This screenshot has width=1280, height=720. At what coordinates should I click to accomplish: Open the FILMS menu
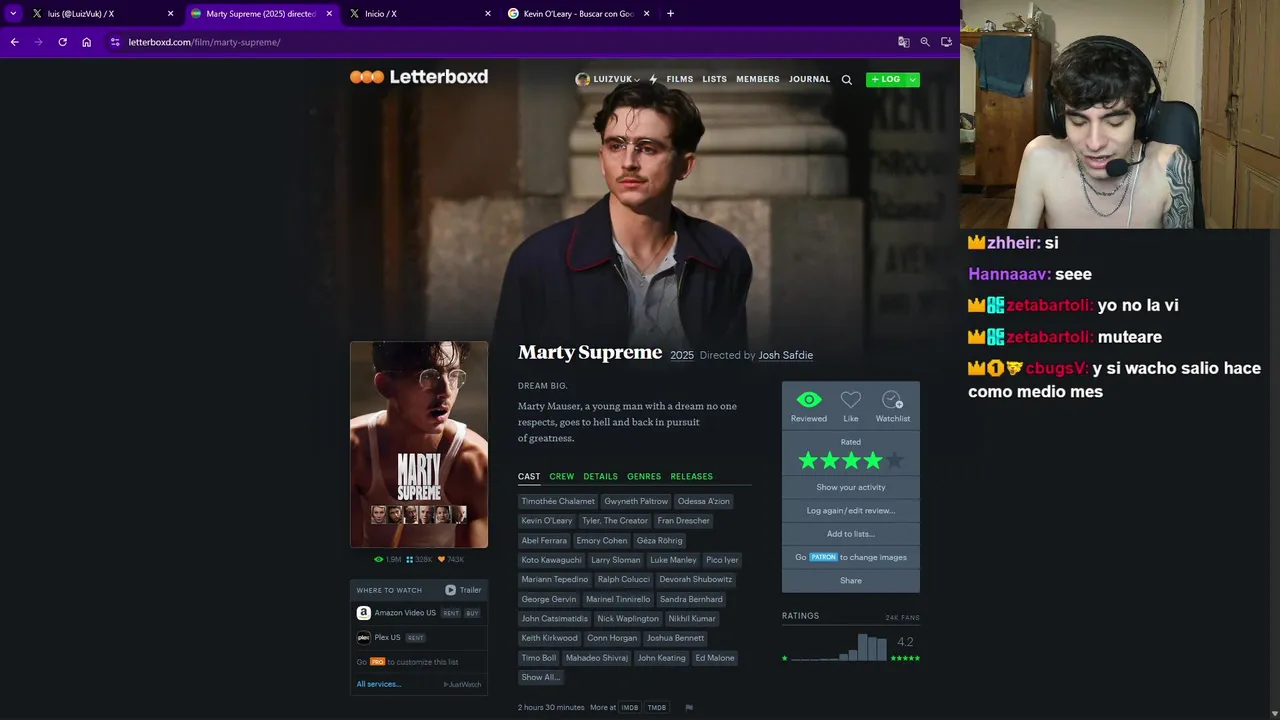680,79
